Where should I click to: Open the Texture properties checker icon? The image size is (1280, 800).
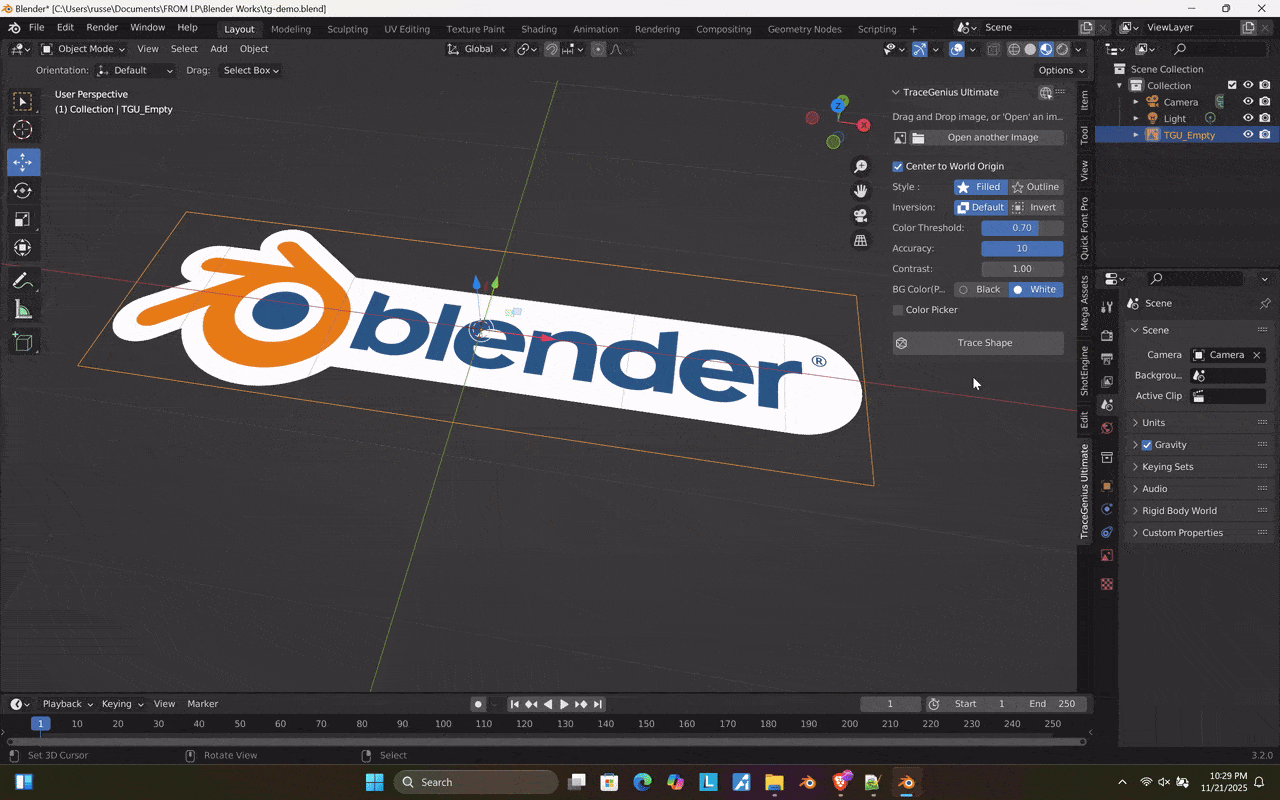click(x=1107, y=584)
